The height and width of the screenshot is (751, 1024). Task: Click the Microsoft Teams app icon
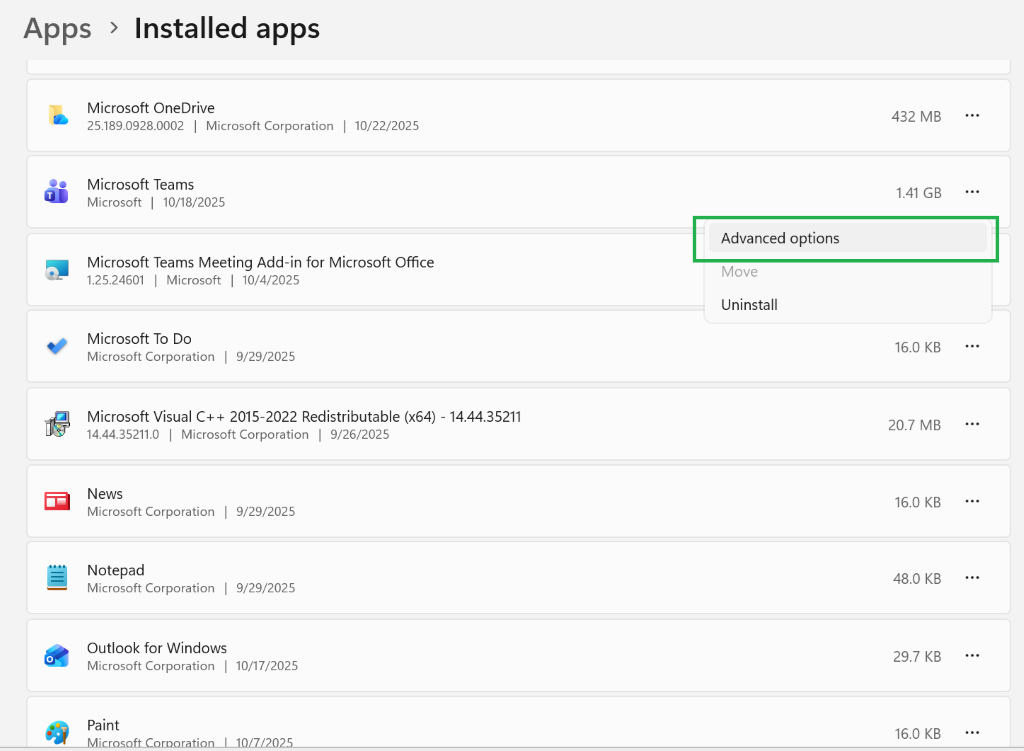click(56, 192)
